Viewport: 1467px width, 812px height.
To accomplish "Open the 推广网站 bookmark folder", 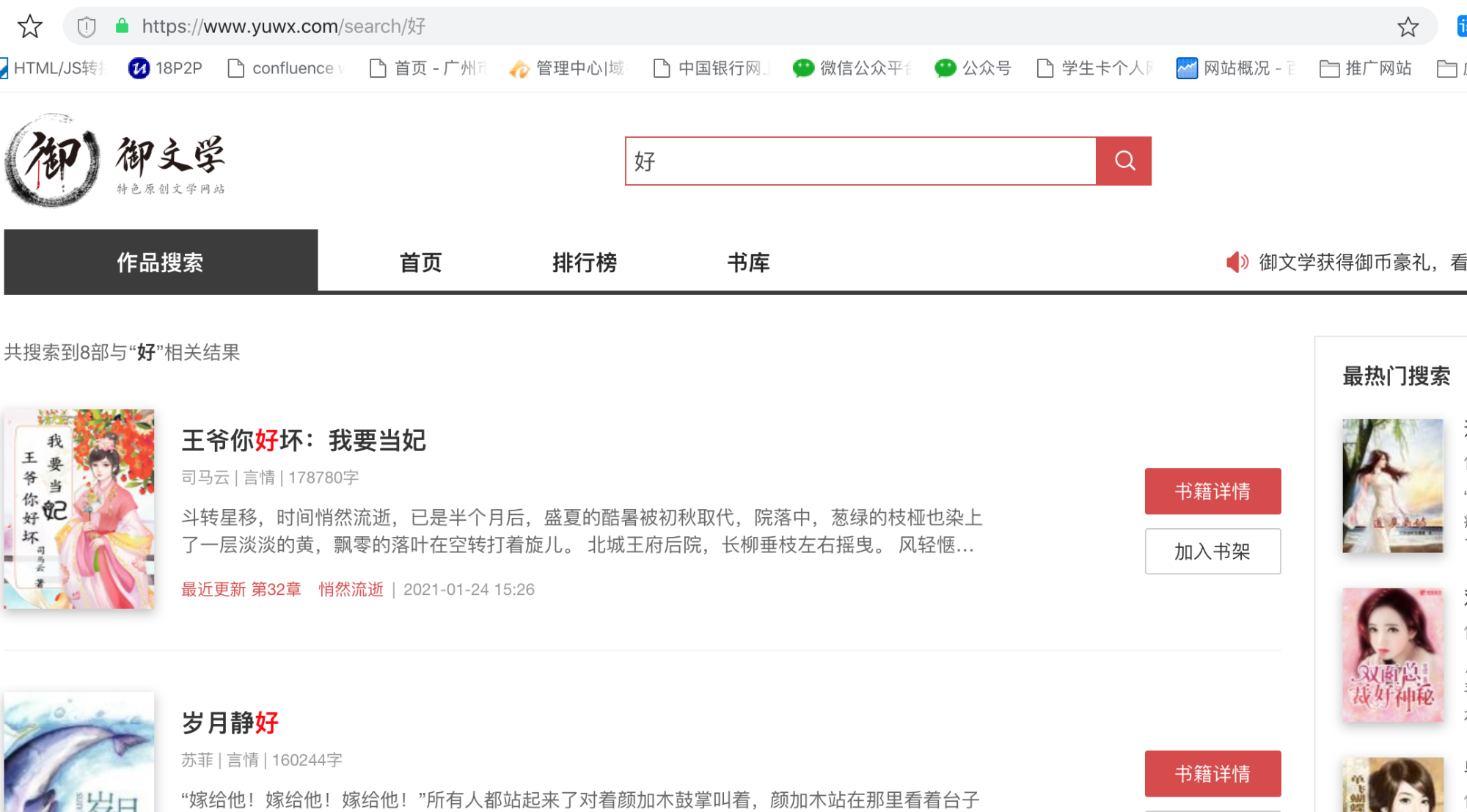I will pos(1366,68).
